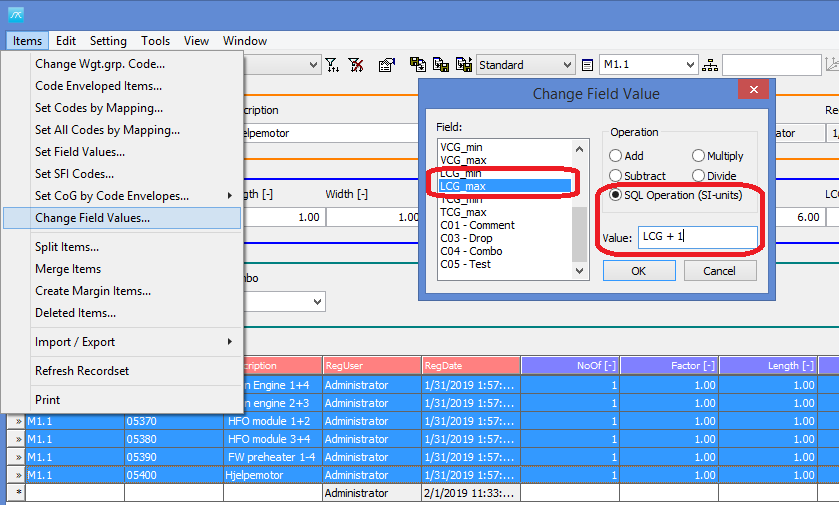Select C04 - Combo in Field list
839x505 pixels.
pos(505,251)
